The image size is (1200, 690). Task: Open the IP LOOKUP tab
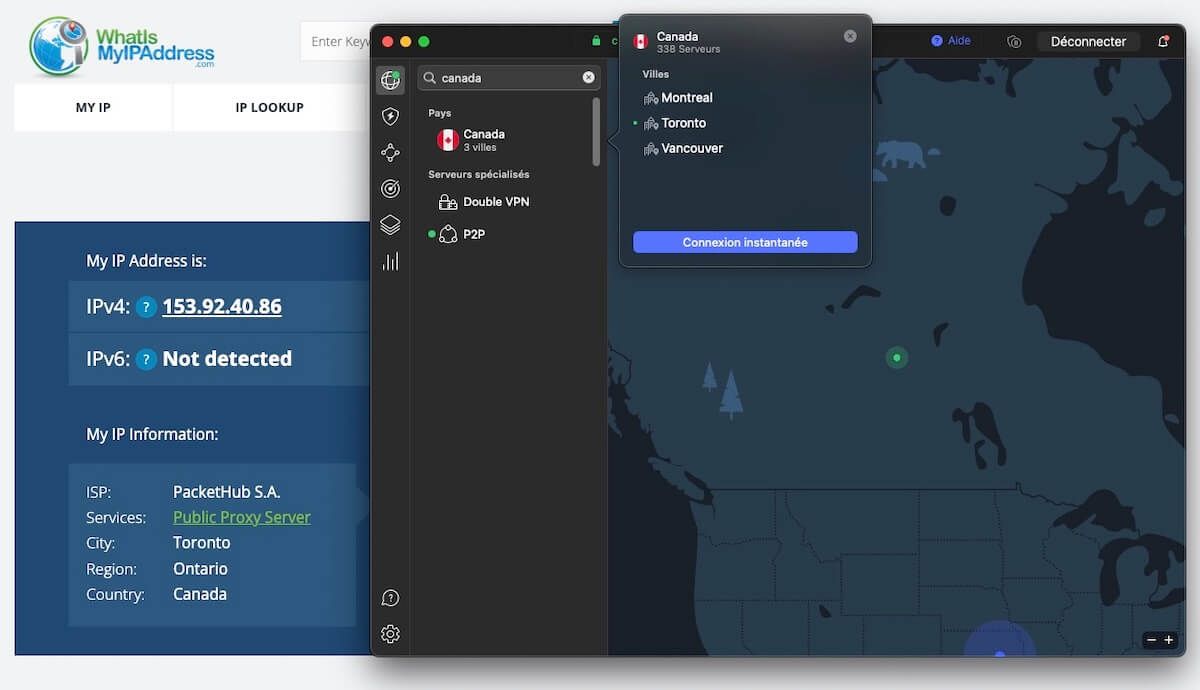tap(269, 108)
